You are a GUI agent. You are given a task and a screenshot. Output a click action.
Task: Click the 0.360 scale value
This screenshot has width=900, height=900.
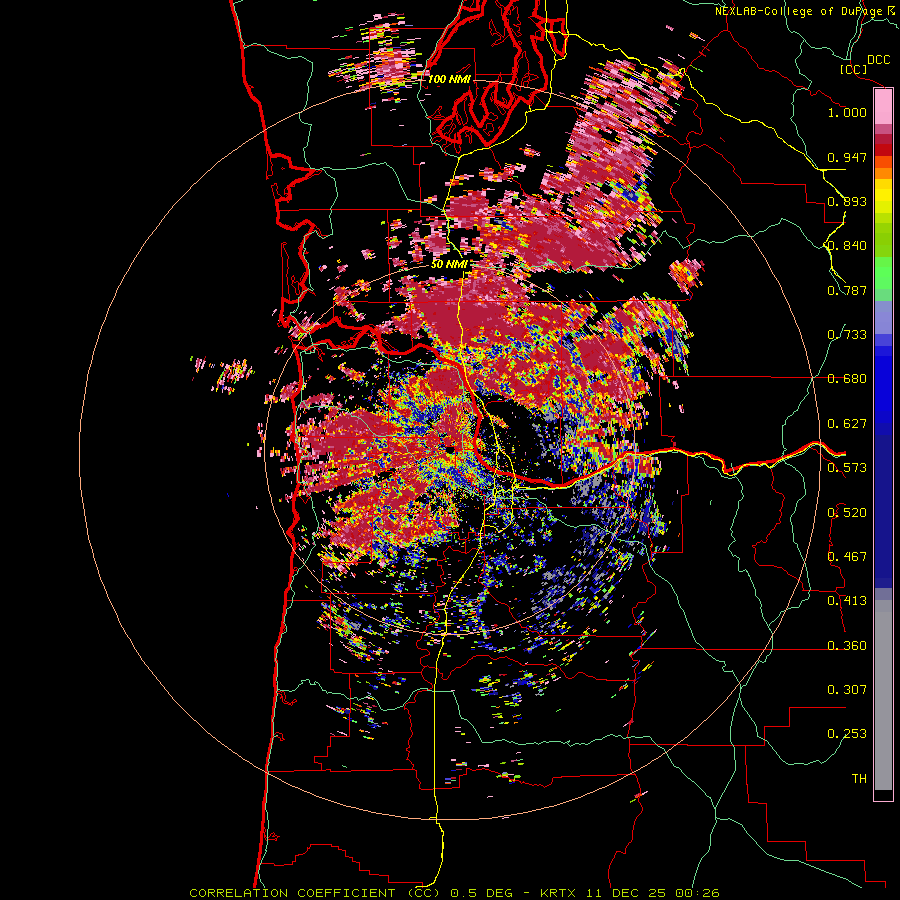pos(847,646)
